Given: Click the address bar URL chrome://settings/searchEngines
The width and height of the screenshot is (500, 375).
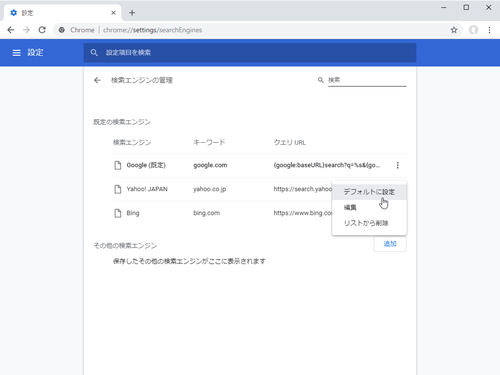Looking at the screenshot, I should point(152,30).
